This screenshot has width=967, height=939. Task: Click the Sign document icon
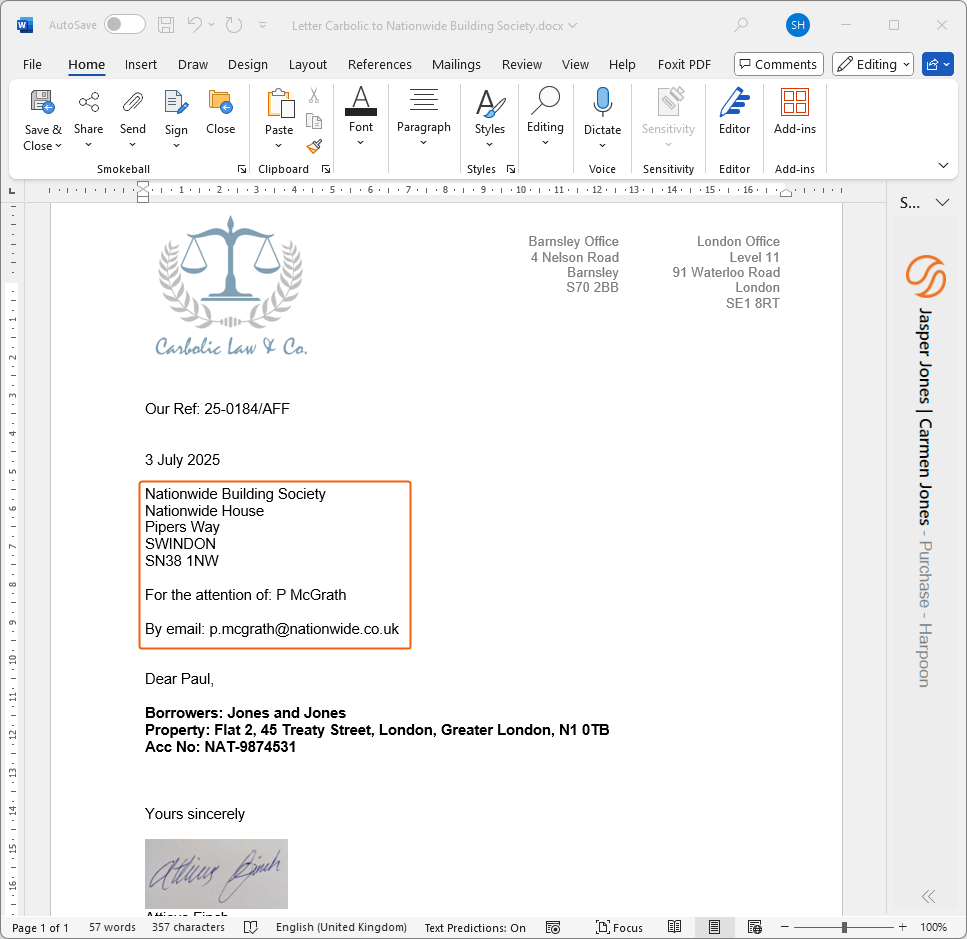(x=176, y=102)
